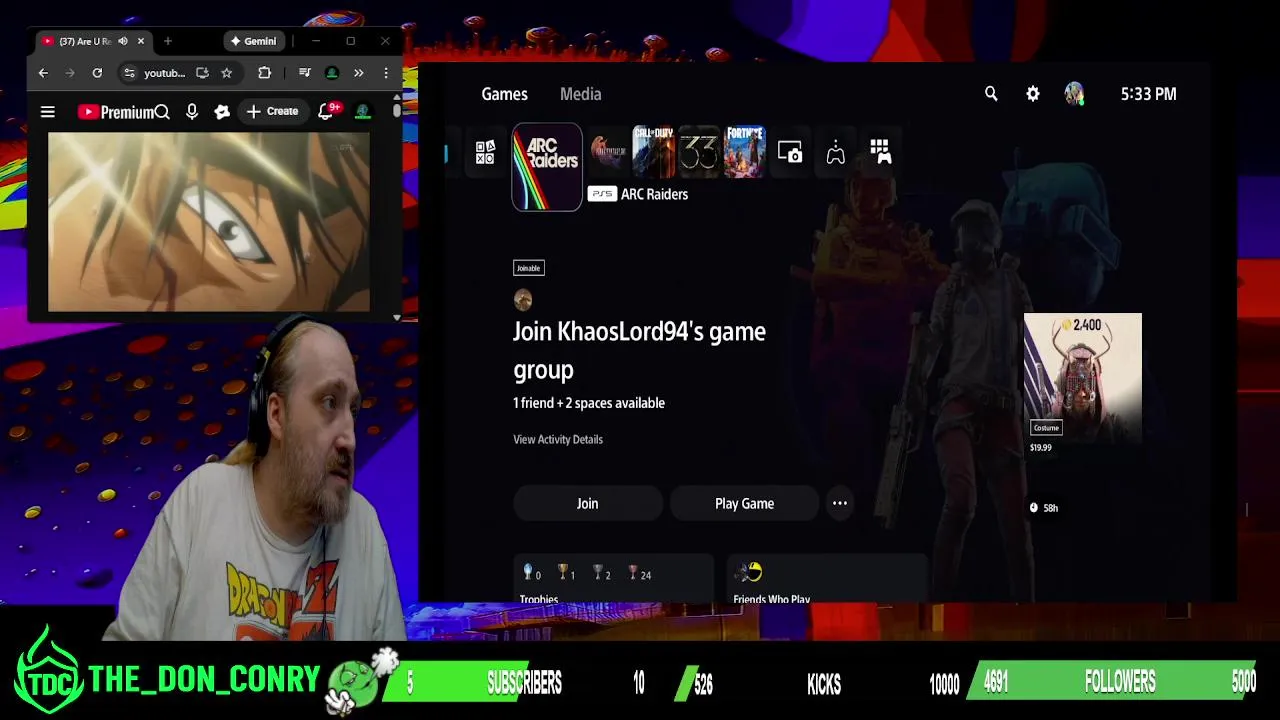Open PlayStation settings gear
Screen dimensions: 1280x720
1033,94
